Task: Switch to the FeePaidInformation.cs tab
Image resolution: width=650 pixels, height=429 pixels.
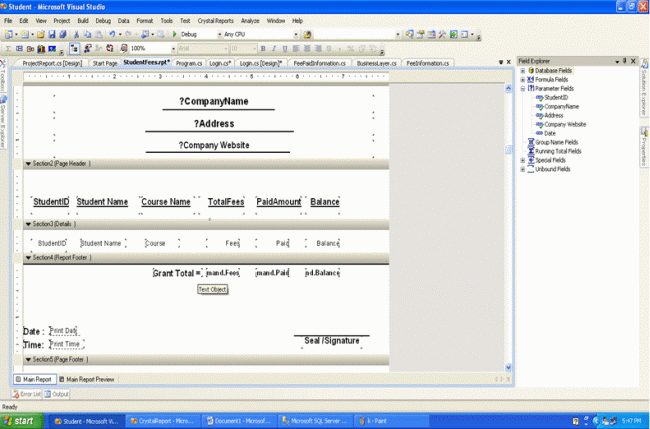Action: pos(319,63)
